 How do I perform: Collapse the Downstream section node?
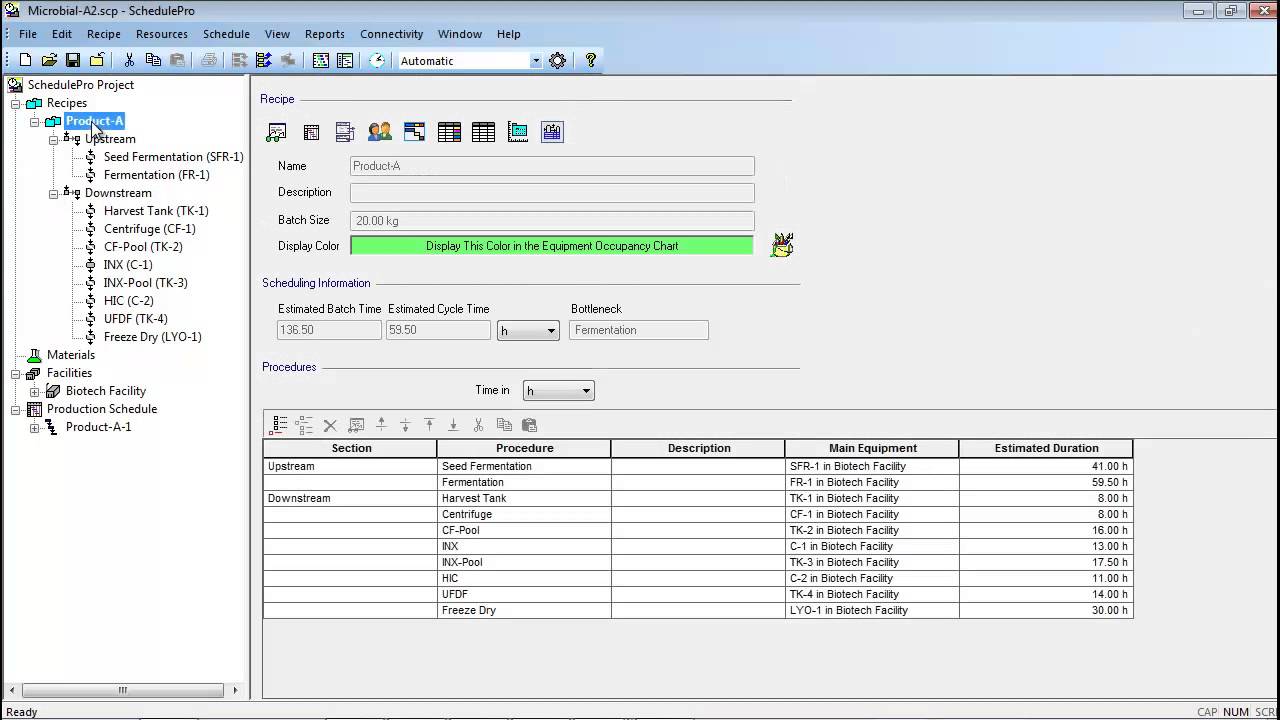pyautogui.click(x=54, y=193)
